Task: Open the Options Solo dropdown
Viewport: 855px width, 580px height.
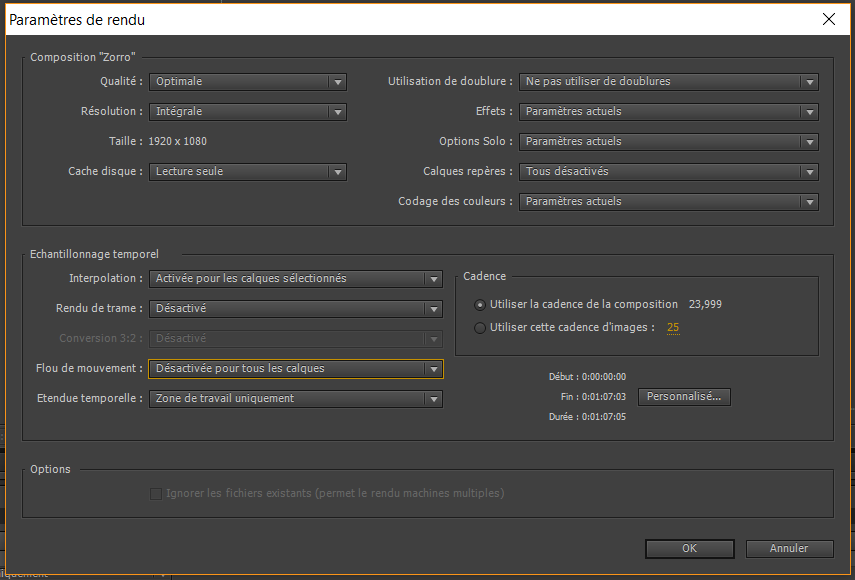Action: (x=668, y=142)
